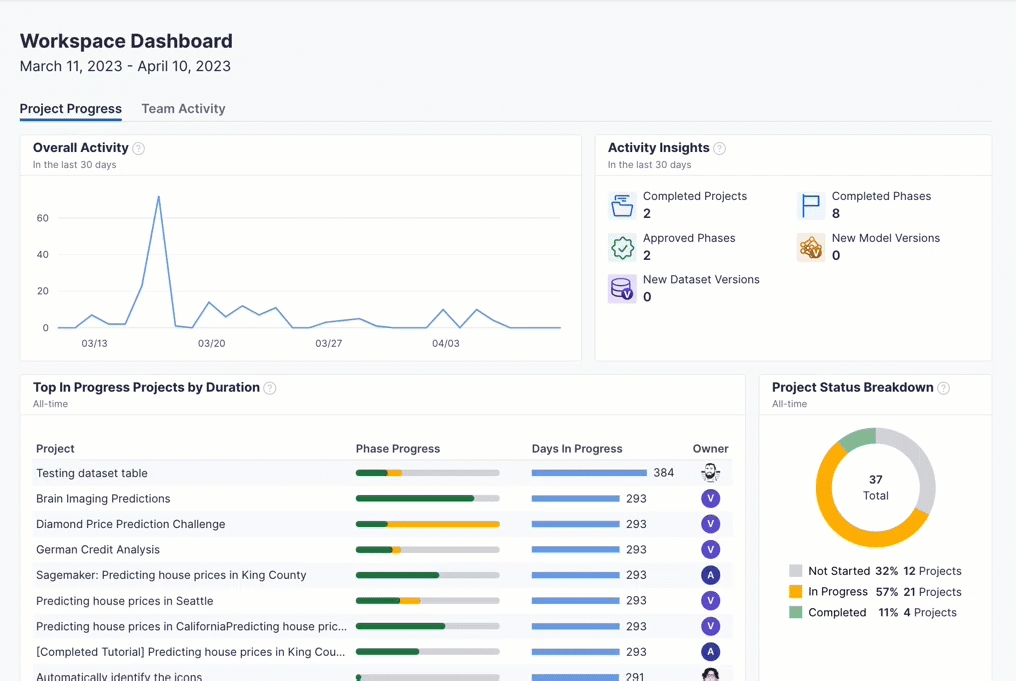Click help icon beside Top In Progress Projects
Viewport: 1016px width, 681px height.
[x=270, y=388]
